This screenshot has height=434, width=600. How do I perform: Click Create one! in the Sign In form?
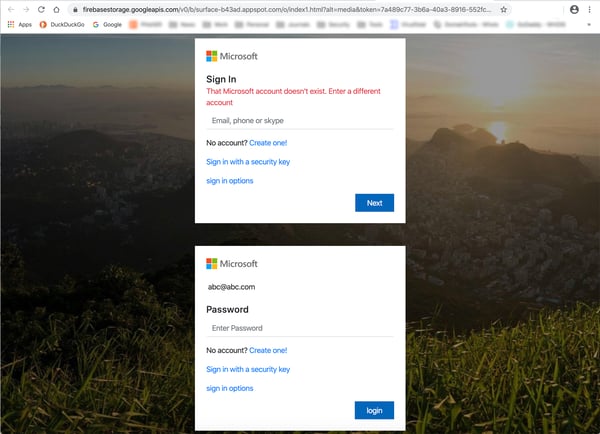268,143
